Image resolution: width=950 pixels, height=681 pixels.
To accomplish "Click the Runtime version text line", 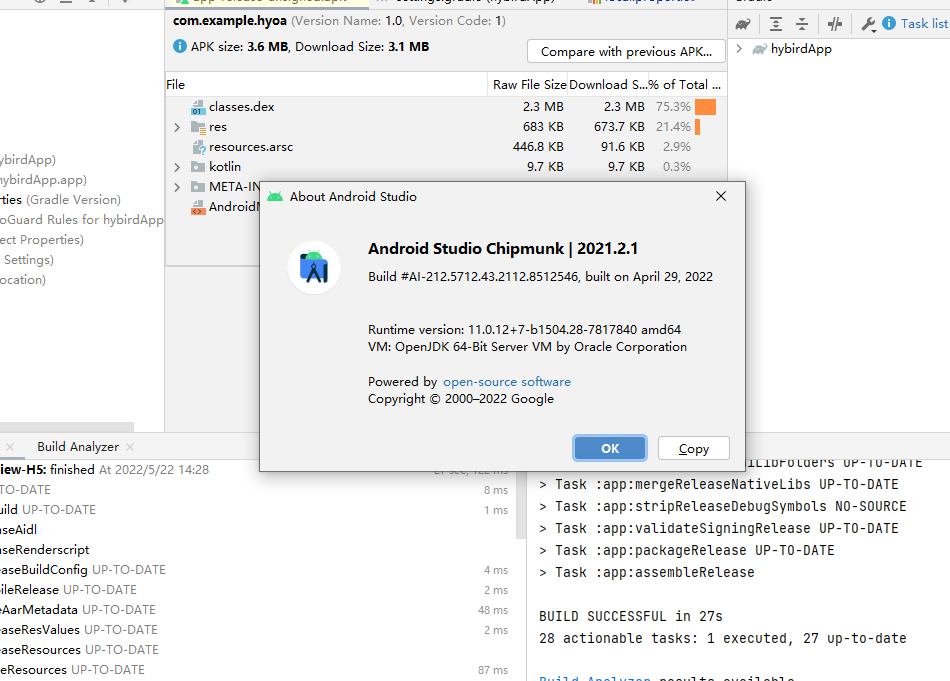I will (525, 330).
